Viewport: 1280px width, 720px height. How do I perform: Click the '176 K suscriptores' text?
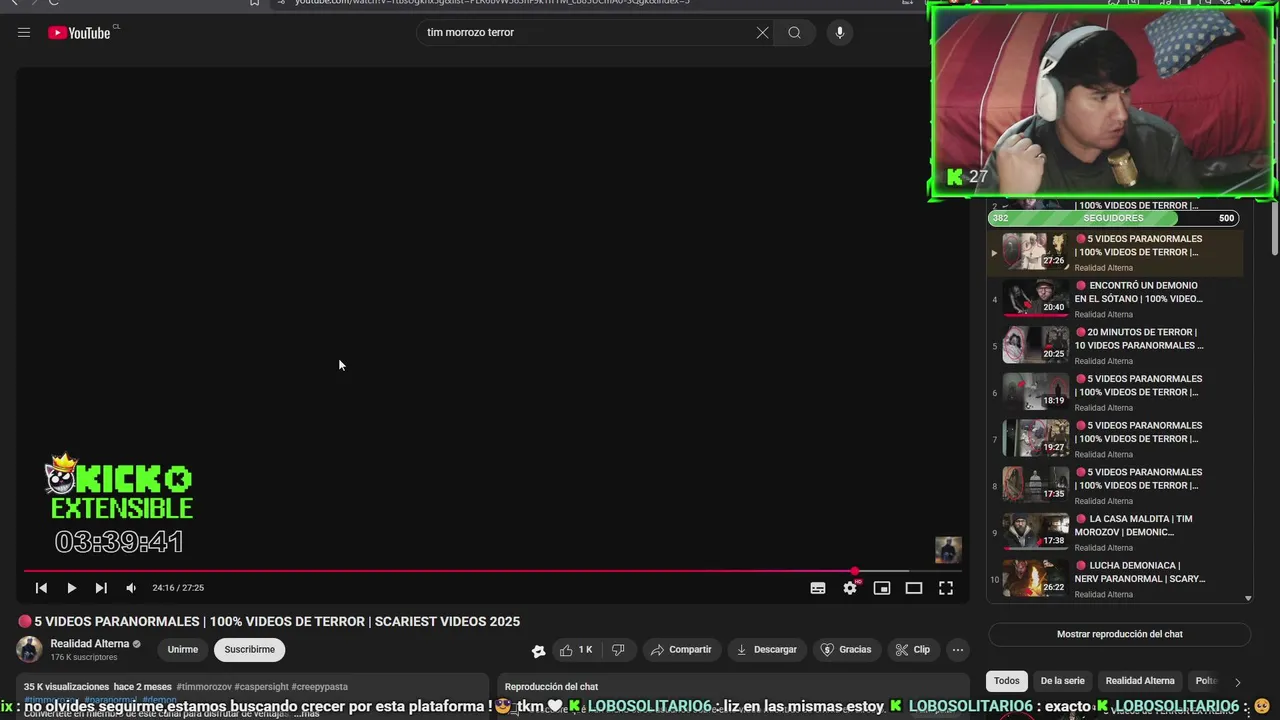[x=84, y=657]
